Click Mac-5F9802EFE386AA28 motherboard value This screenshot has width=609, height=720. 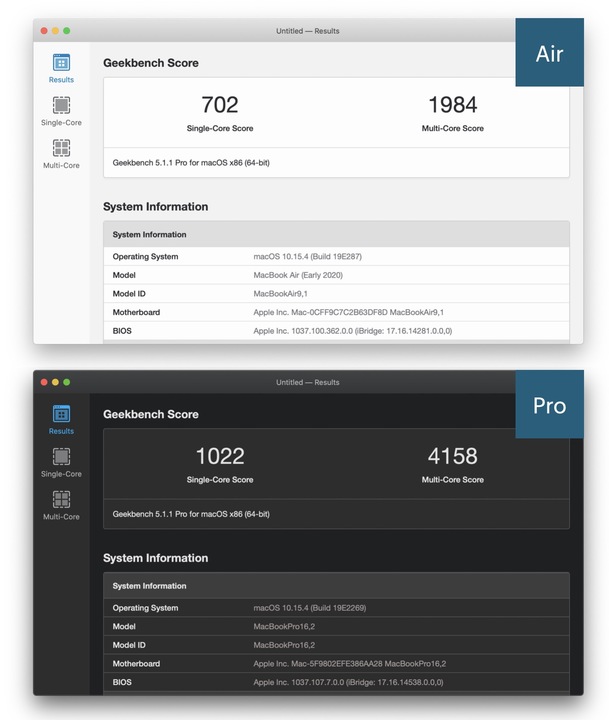tap(350, 664)
